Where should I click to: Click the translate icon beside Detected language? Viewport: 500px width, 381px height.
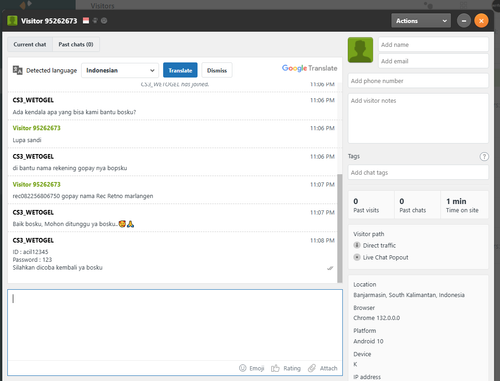[17, 70]
